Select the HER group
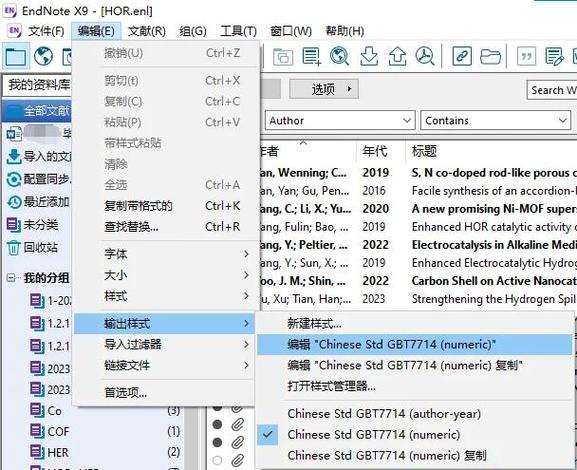 pyautogui.click(x=50, y=452)
